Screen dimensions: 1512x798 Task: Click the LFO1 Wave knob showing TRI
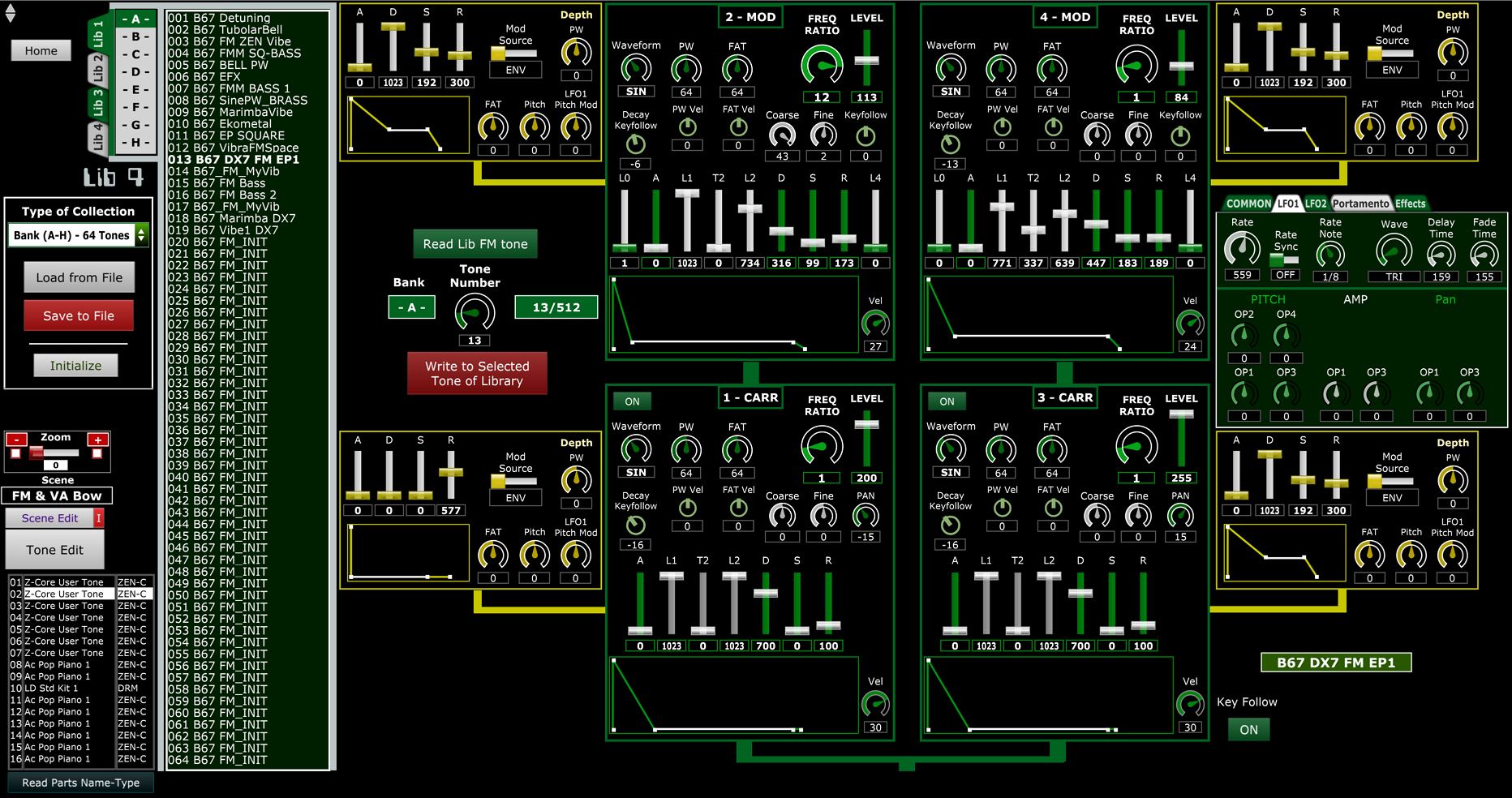click(1394, 251)
